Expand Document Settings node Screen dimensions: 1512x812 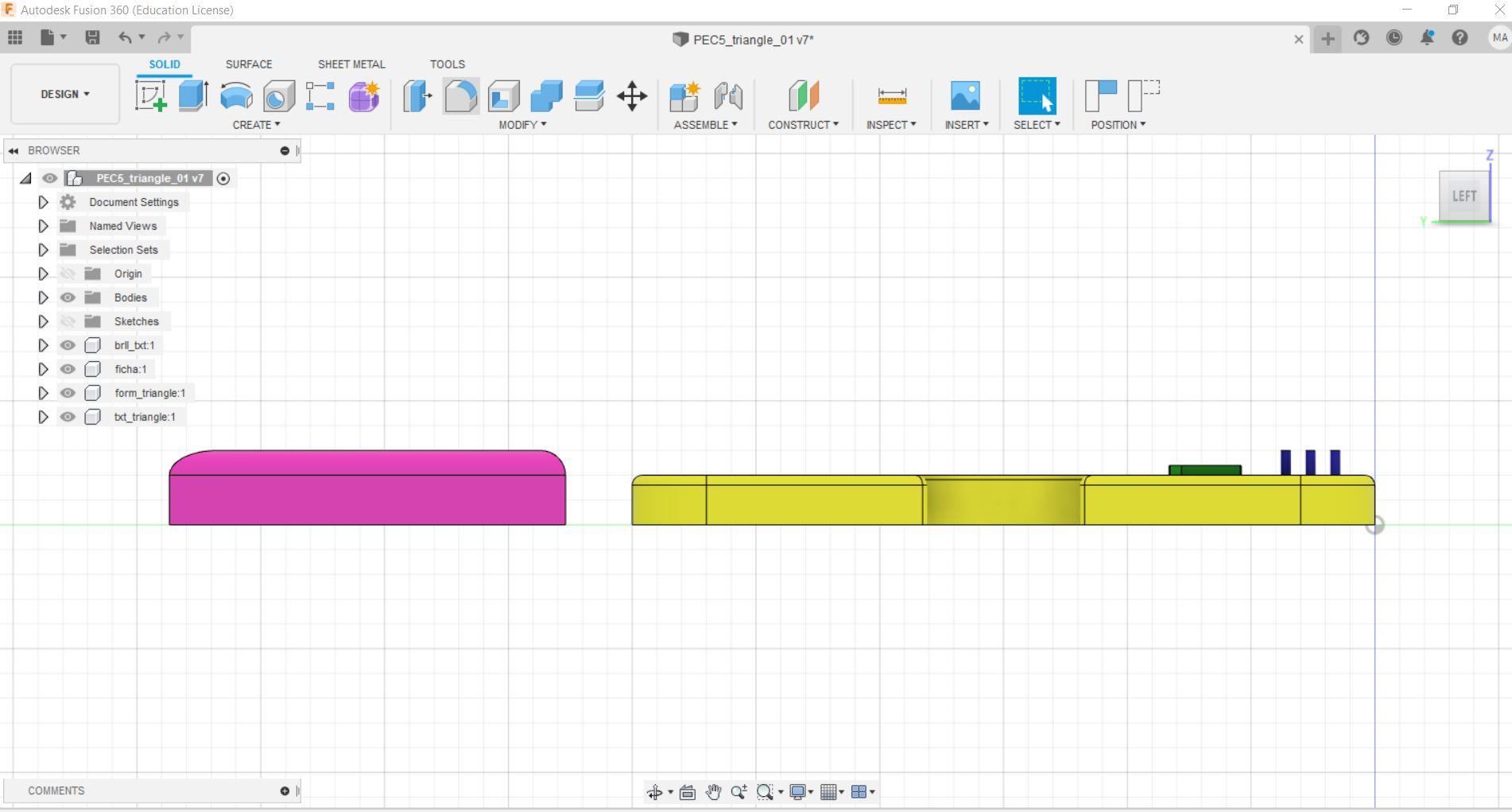click(x=43, y=202)
